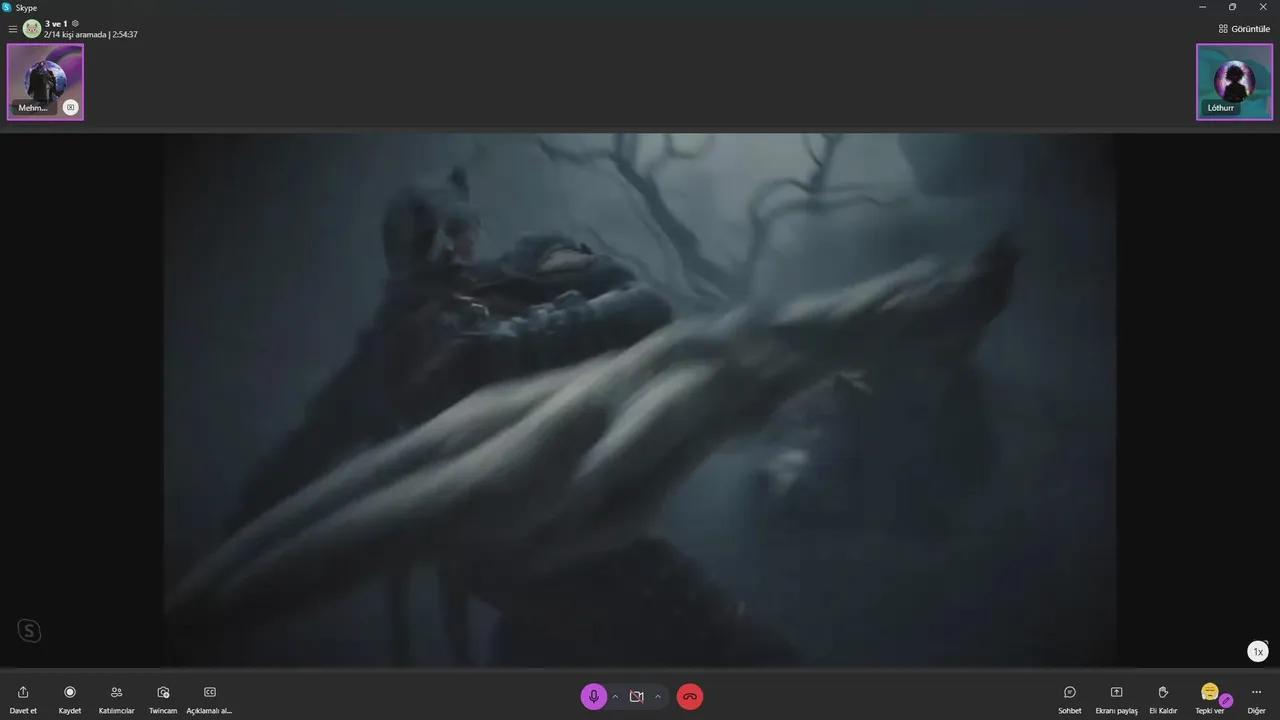Viewport: 1280px width, 720px height.
Task: Edit reactions with the purple pencil
Action: tap(1226, 700)
